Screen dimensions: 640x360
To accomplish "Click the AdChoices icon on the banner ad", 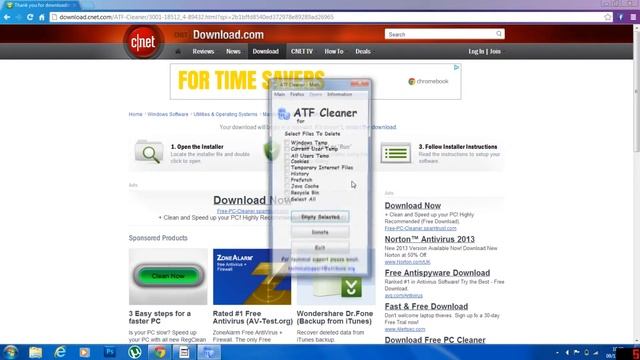I will tap(456, 67).
